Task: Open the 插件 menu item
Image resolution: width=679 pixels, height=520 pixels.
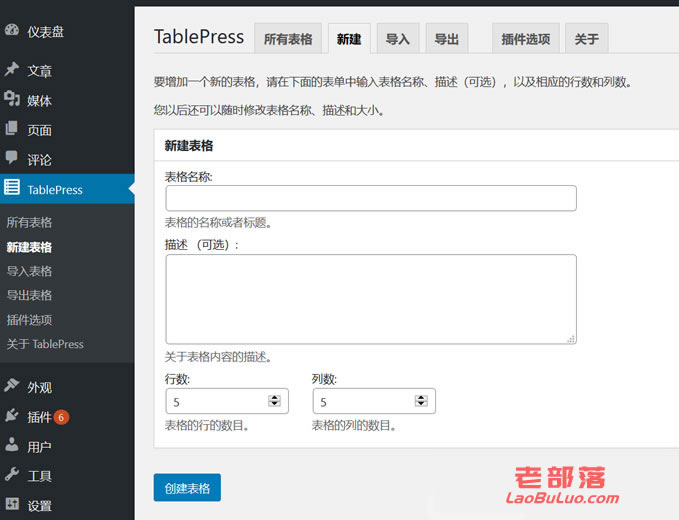Action: coord(39,417)
